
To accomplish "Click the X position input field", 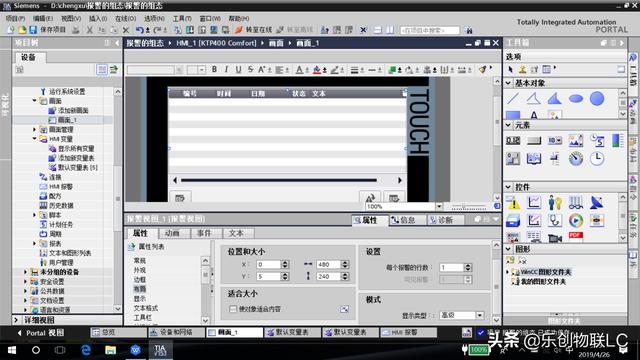I will [x=269, y=264].
